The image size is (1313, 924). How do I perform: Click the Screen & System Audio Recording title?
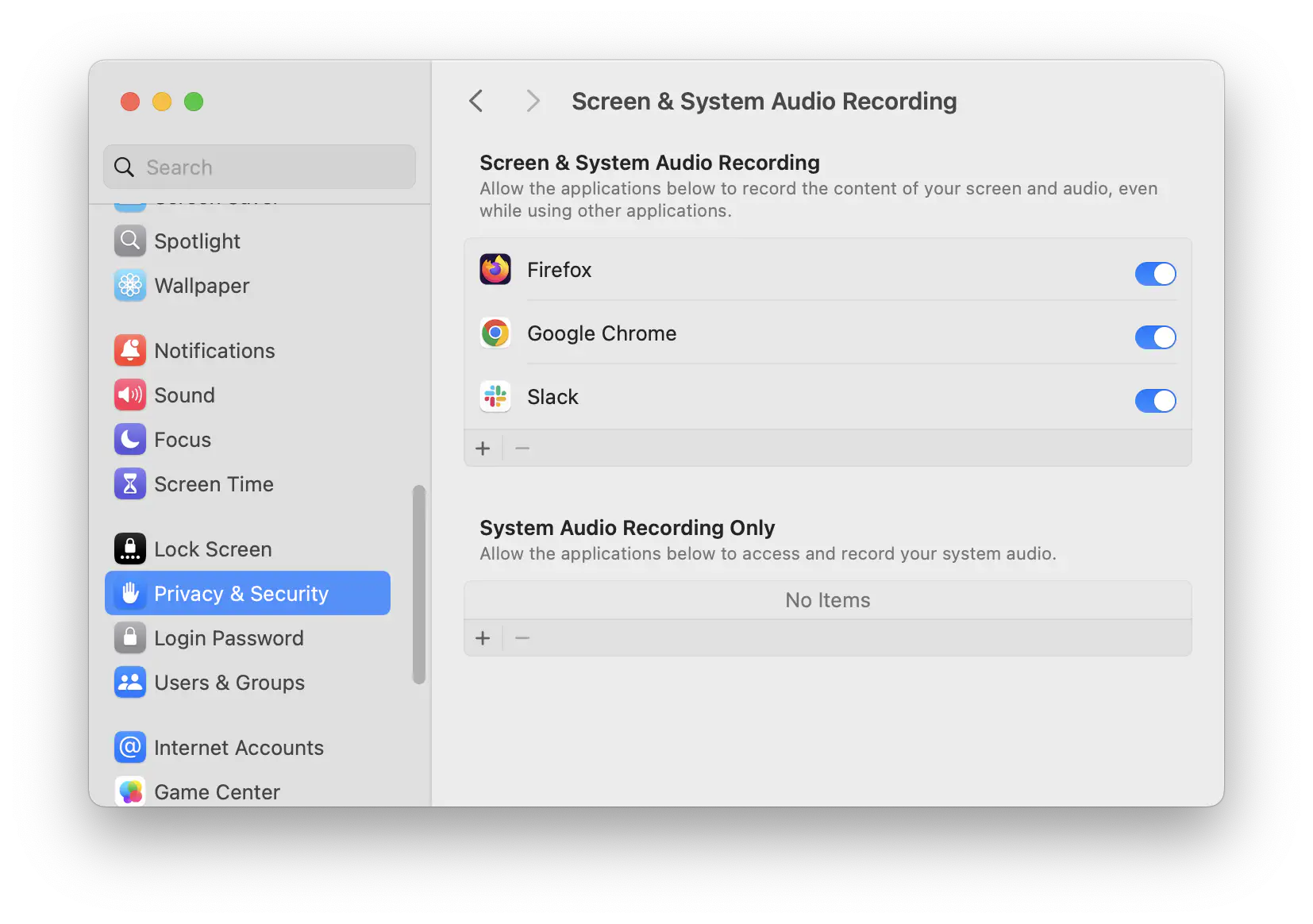[x=764, y=102]
